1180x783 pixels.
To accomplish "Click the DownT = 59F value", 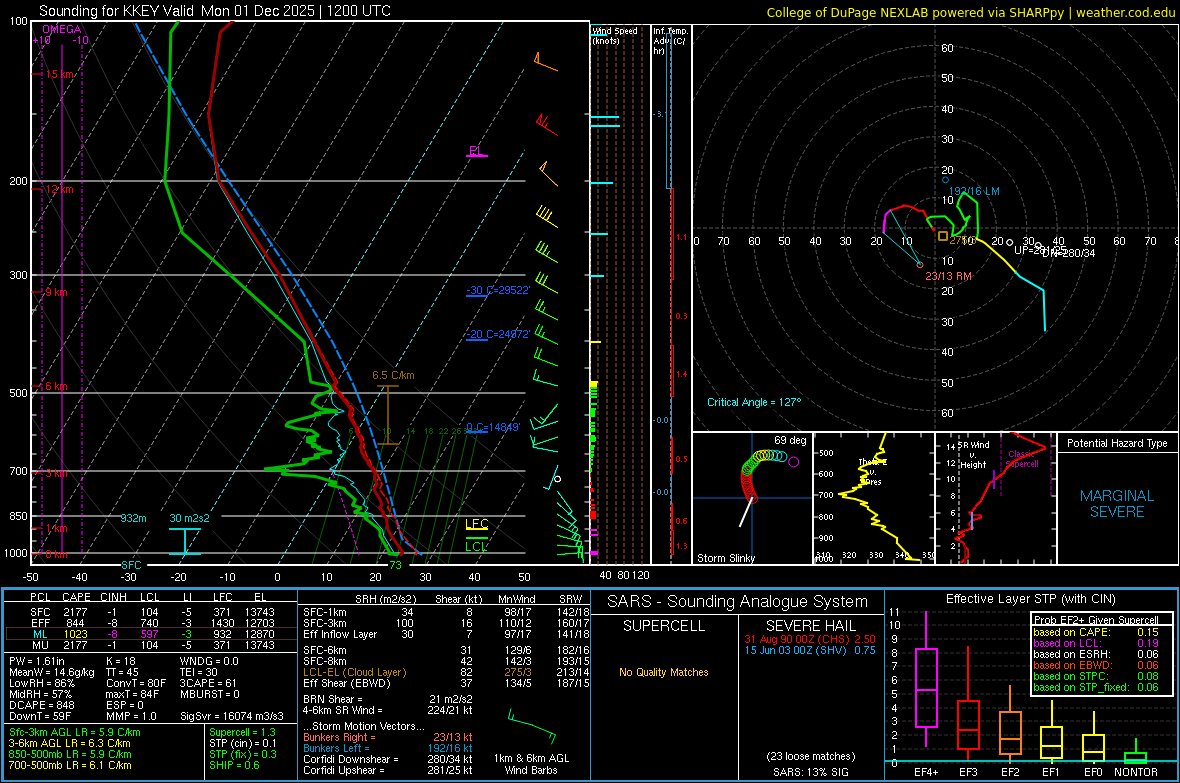I will coord(38,716).
